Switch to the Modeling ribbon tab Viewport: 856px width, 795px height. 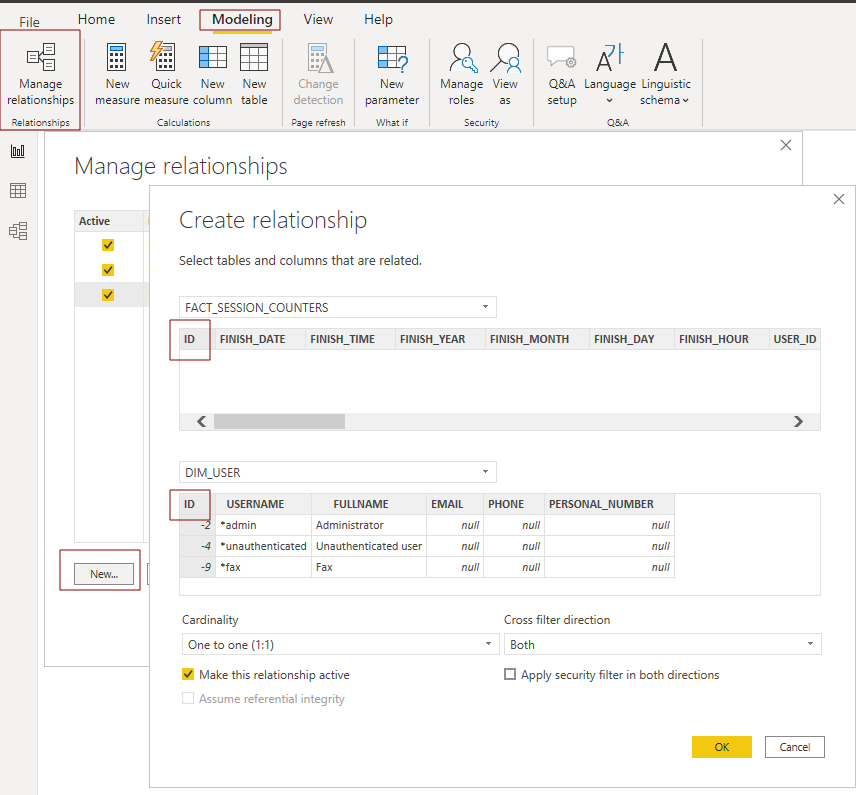(x=240, y=19)
